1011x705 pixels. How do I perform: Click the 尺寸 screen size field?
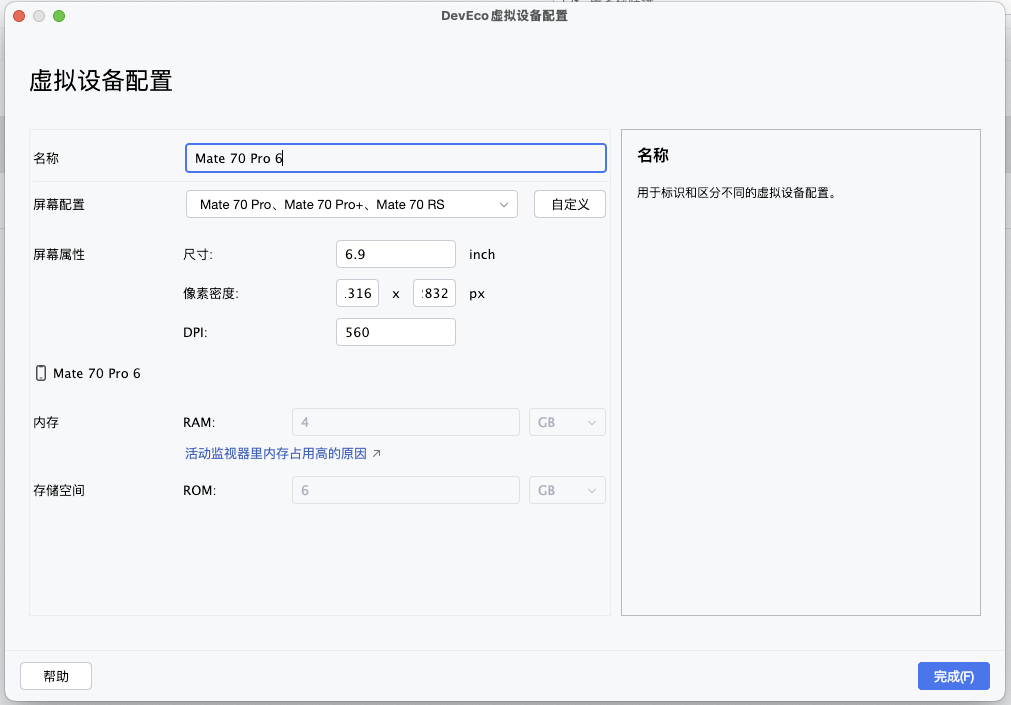coord(396,254)
